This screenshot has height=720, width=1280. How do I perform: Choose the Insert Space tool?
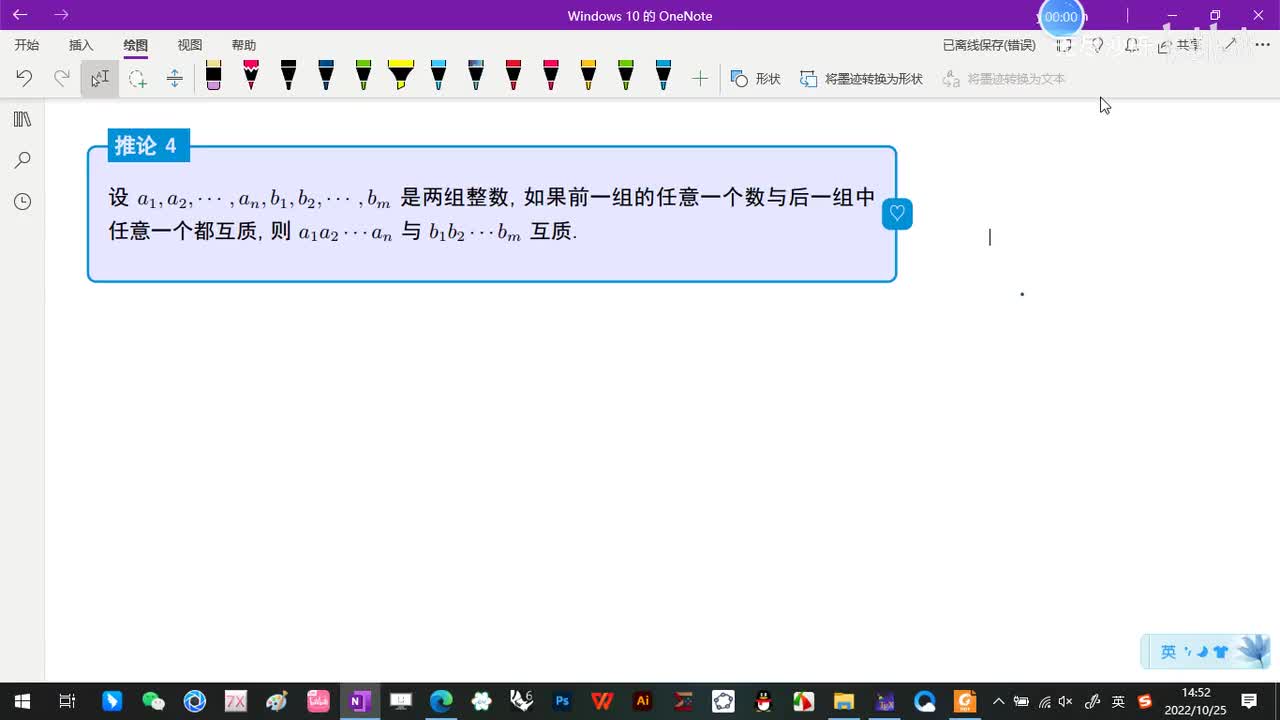pos(174,78)
